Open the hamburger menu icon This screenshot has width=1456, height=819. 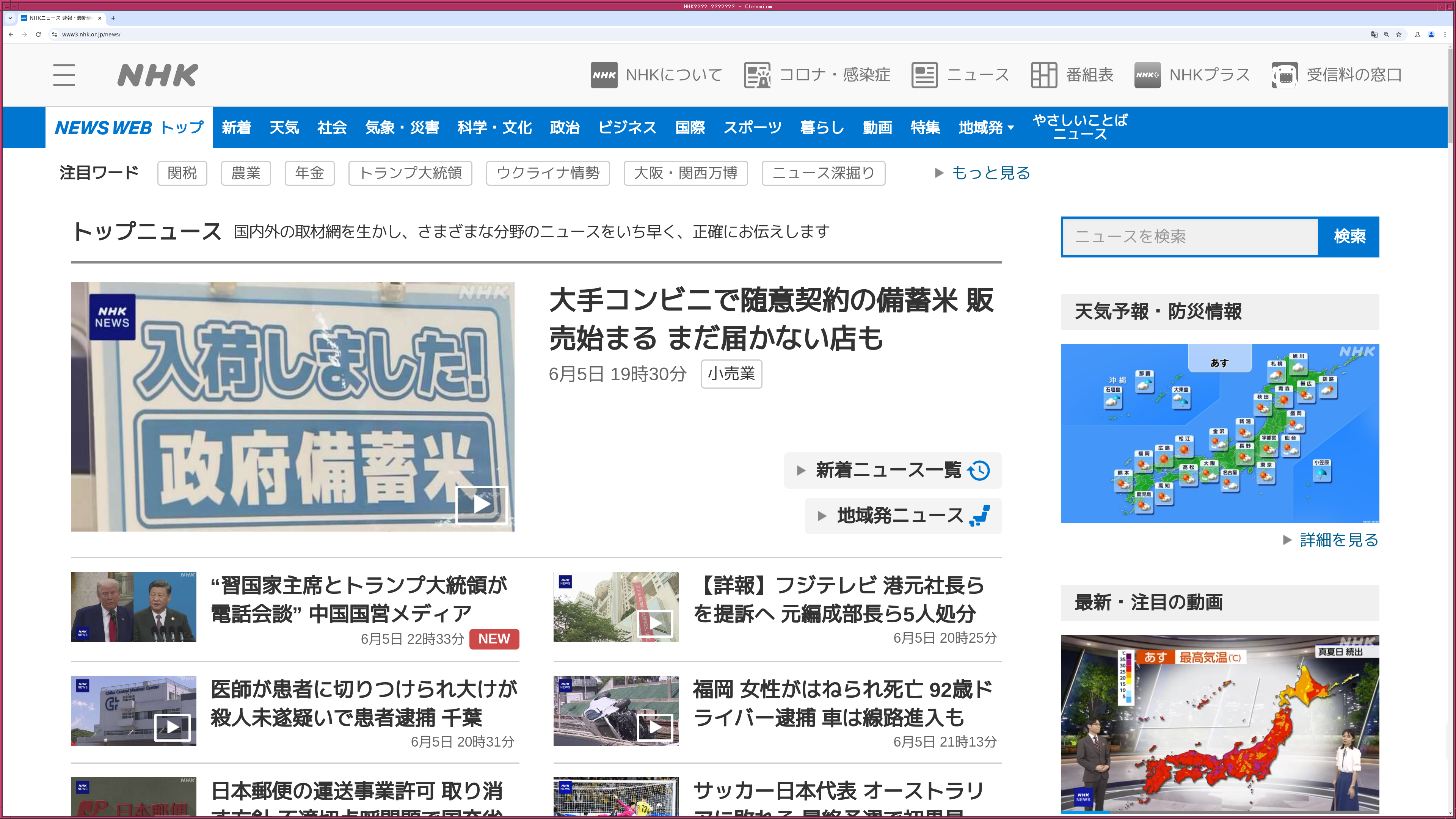(x=64, y=75)
